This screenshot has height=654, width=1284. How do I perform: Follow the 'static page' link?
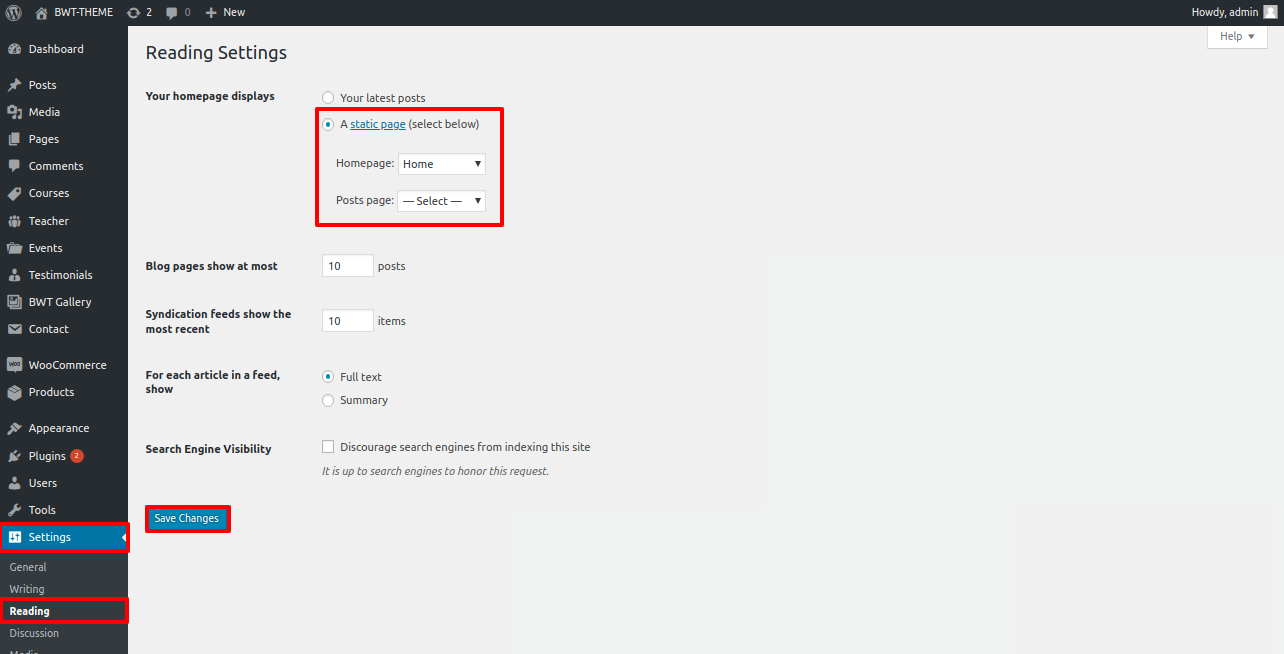(378, 124)
